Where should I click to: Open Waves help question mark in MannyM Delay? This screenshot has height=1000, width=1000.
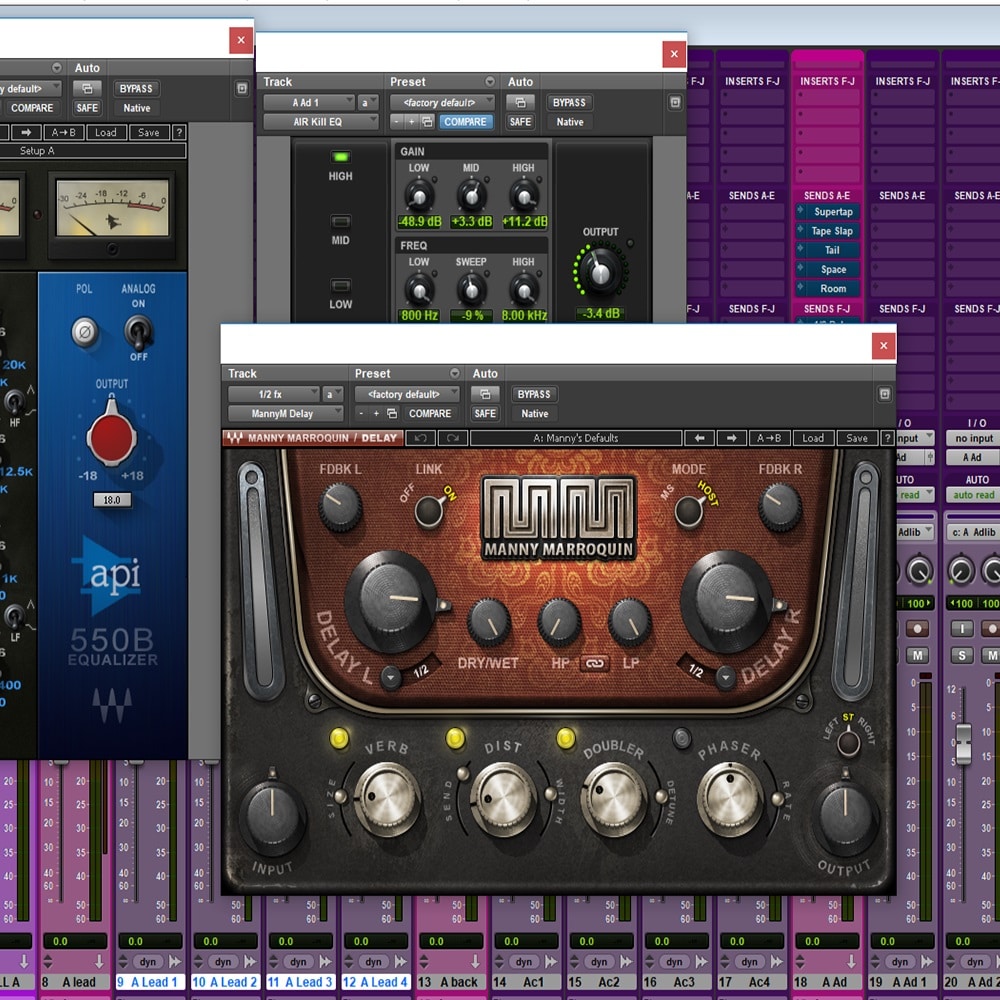(x=886, y=438)
